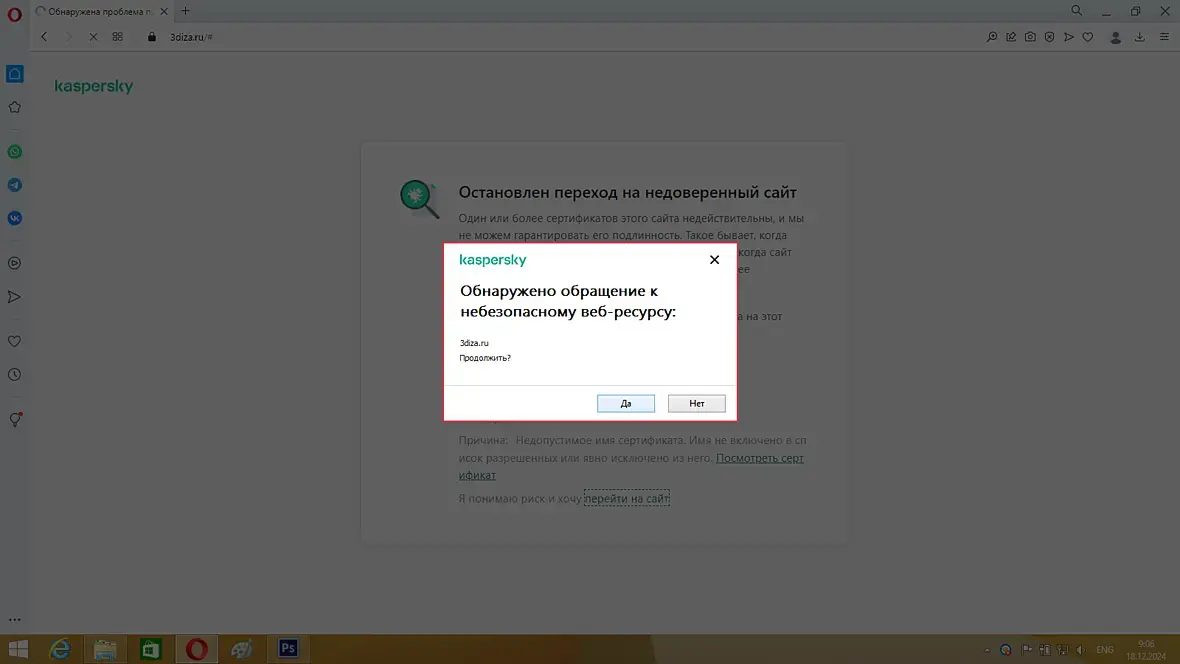Go forward to next page
This screenshot has width=1180, height=664.
point(68,37)
